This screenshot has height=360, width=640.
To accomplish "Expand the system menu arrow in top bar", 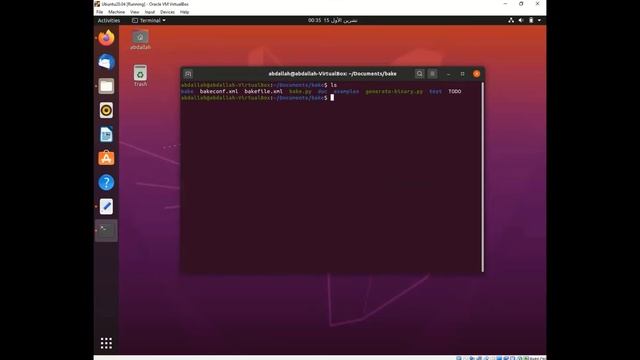I will 539,20.
